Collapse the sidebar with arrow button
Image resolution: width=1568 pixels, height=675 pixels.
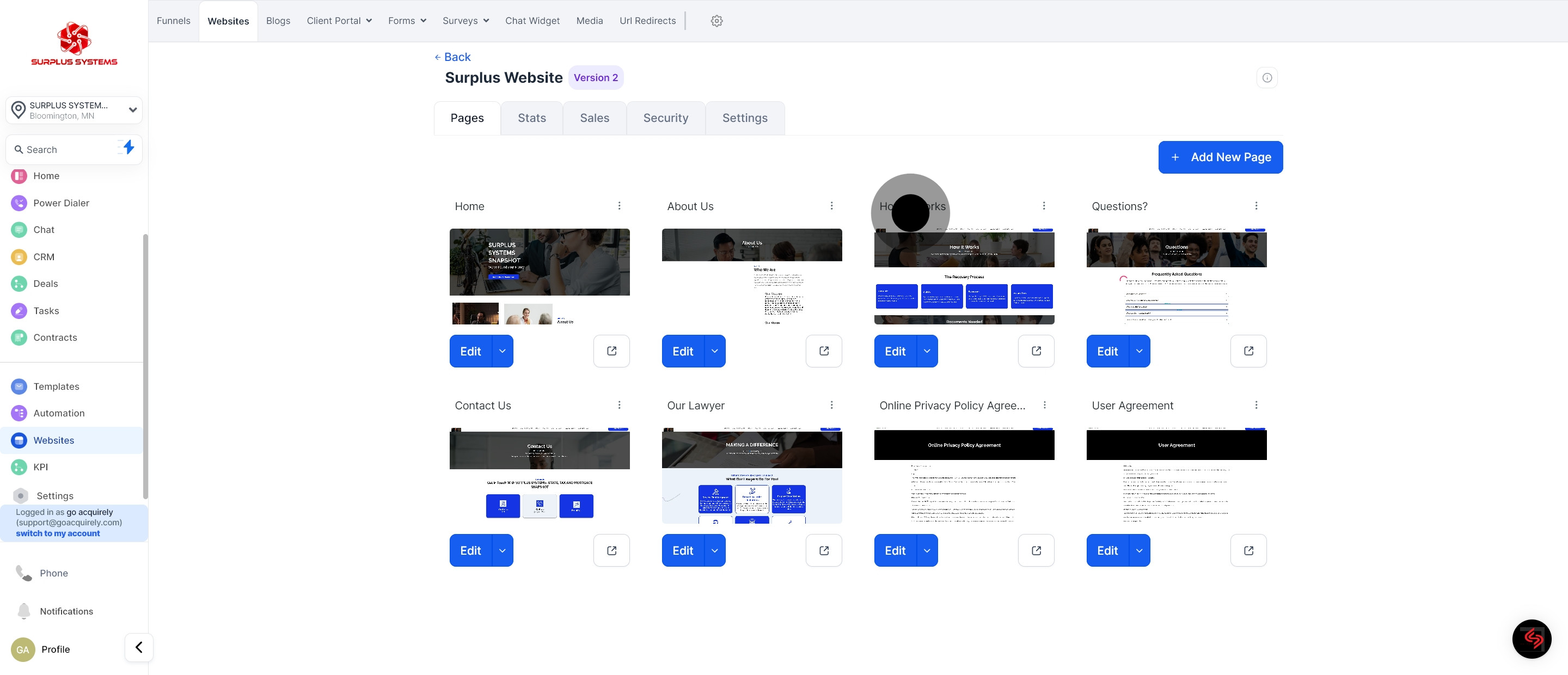coord(139,647)
